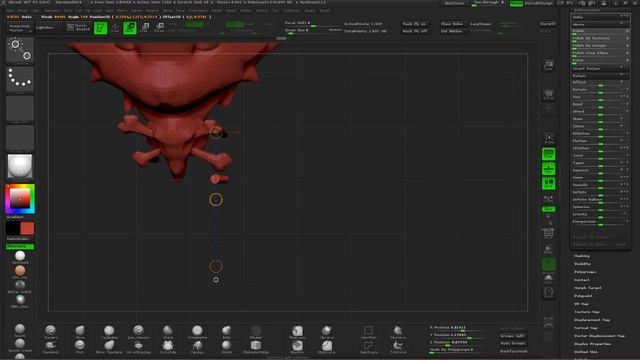Expand the UV Map section
The width and height of the screenshot is (640, 360).
(581, 304)
